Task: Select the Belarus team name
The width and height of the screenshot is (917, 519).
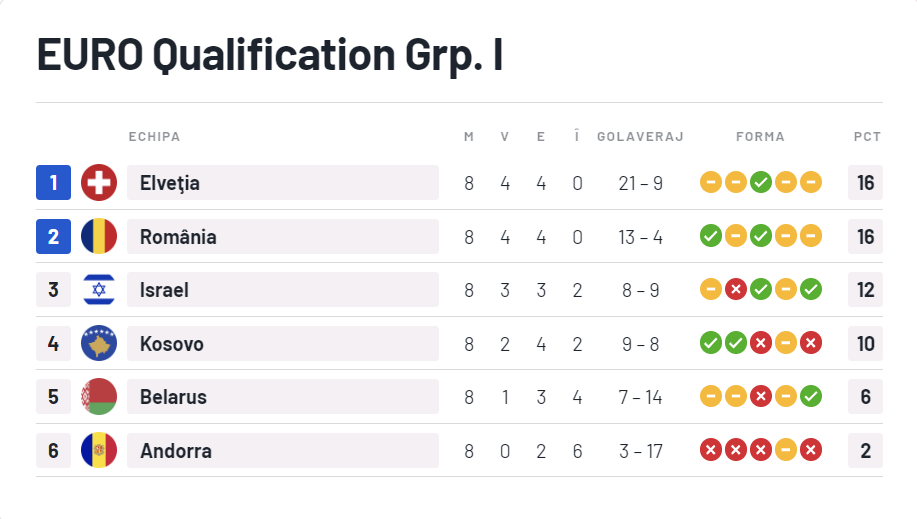Action: tap(173, 397)
